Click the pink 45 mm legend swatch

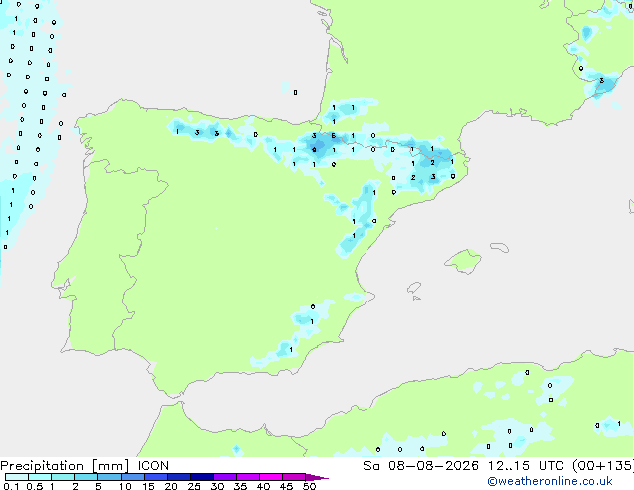tap(294, 477)
